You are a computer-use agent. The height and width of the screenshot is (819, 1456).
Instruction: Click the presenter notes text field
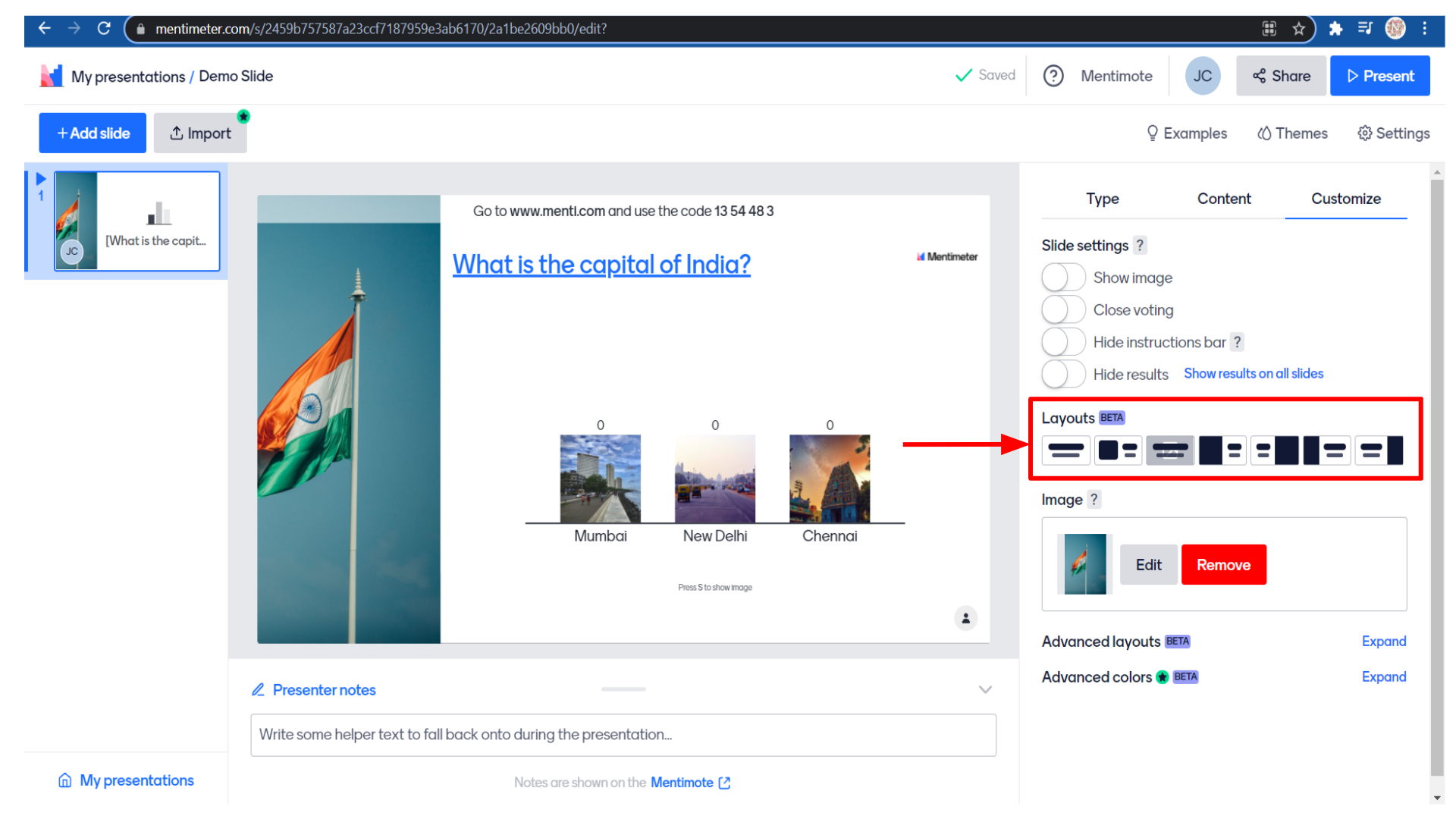point(623,735)
